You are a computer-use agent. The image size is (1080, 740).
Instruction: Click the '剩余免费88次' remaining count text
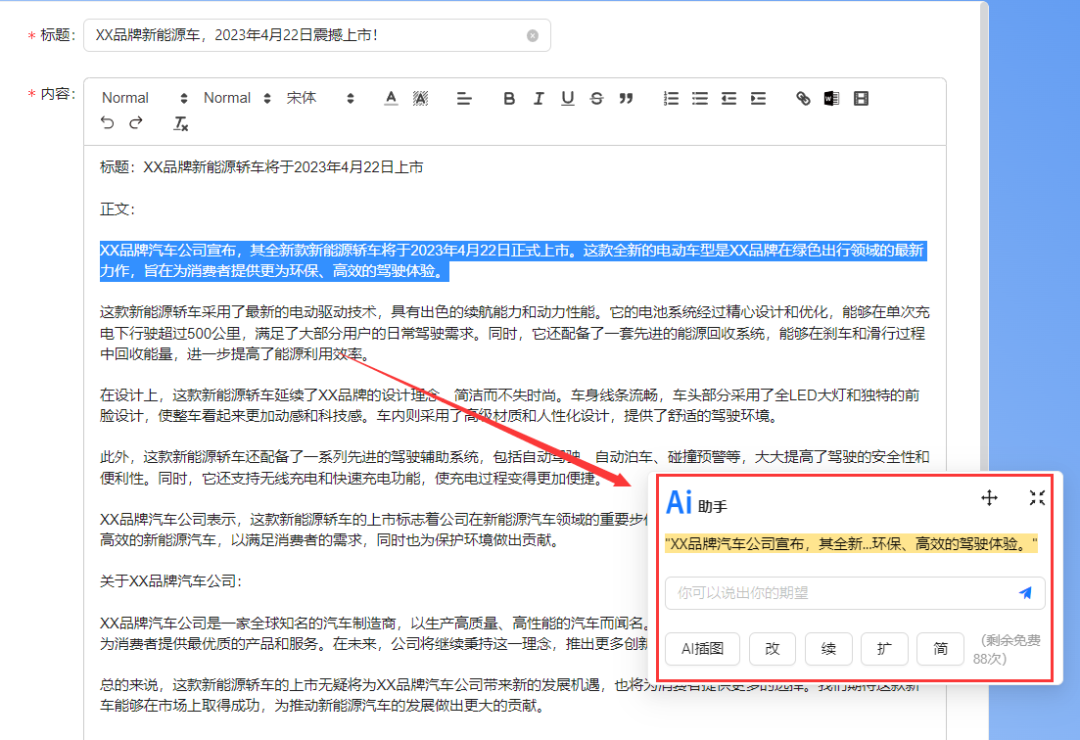point(1006,649)
